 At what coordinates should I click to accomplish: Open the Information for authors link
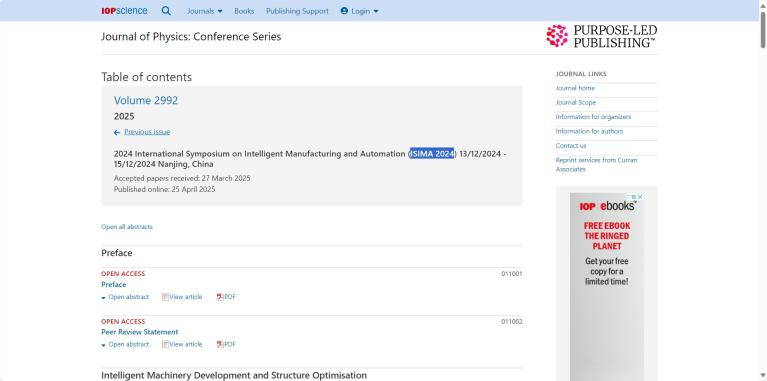coord(589,131)
